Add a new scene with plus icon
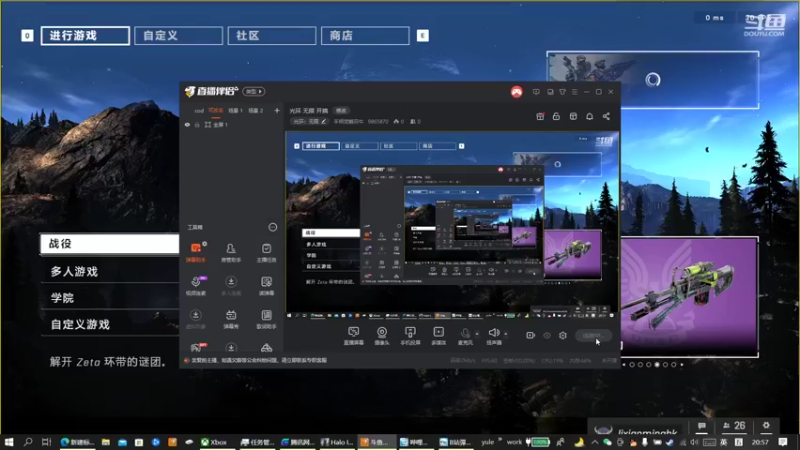The height and width of the screenshot is (450, 800). coord(277,110)
